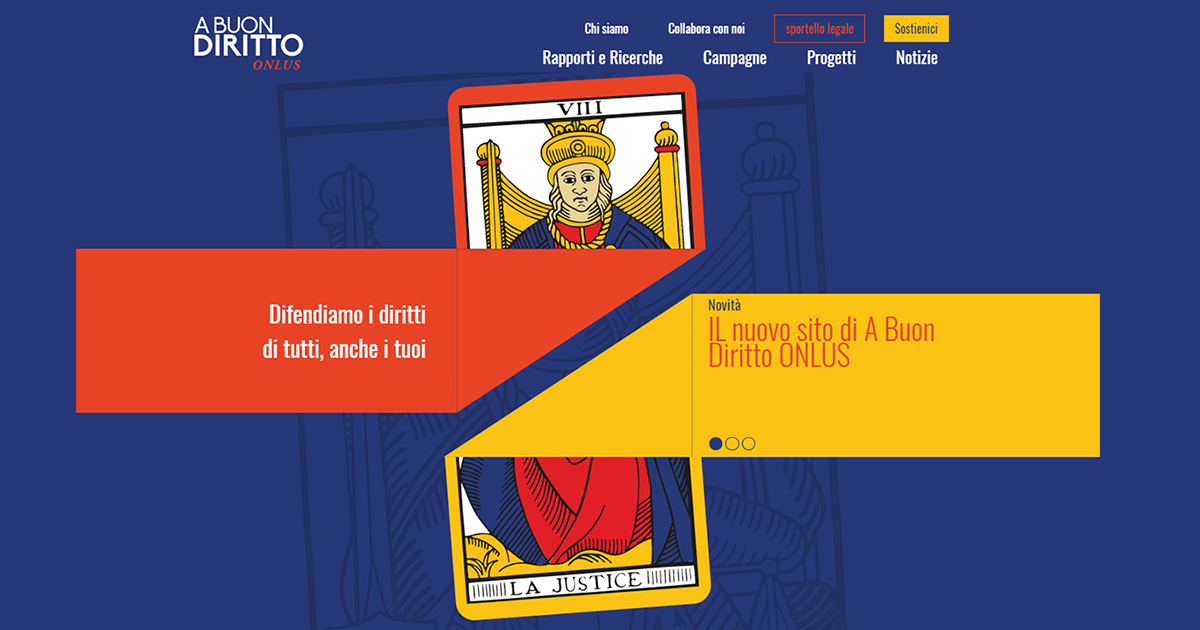Viewport: 1200px width, 630px height.
Task: Select Progetti in the navigation
Action: point(831,58)
